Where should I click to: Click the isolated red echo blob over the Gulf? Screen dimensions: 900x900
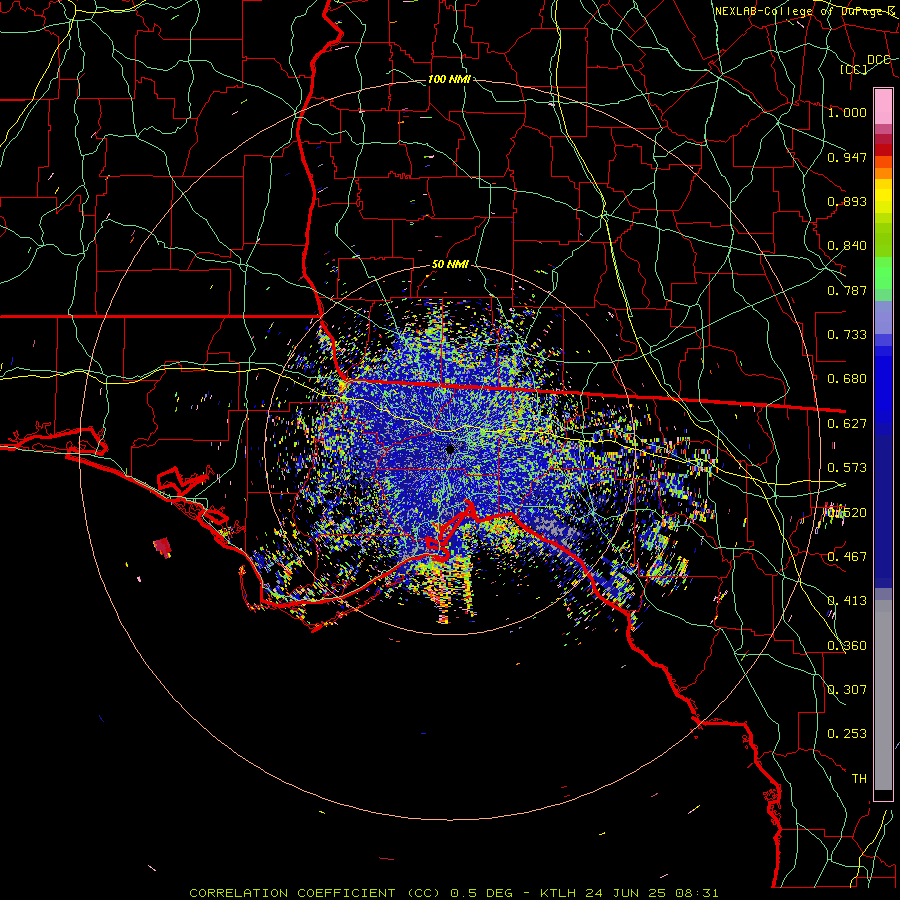pos(163,547)
